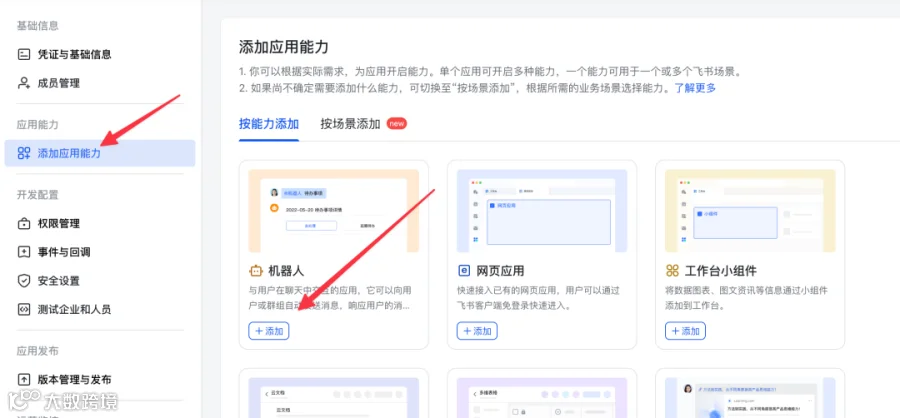Click the 权限管理 lock icon
This screenshot has height=418, width=900.
24,223
